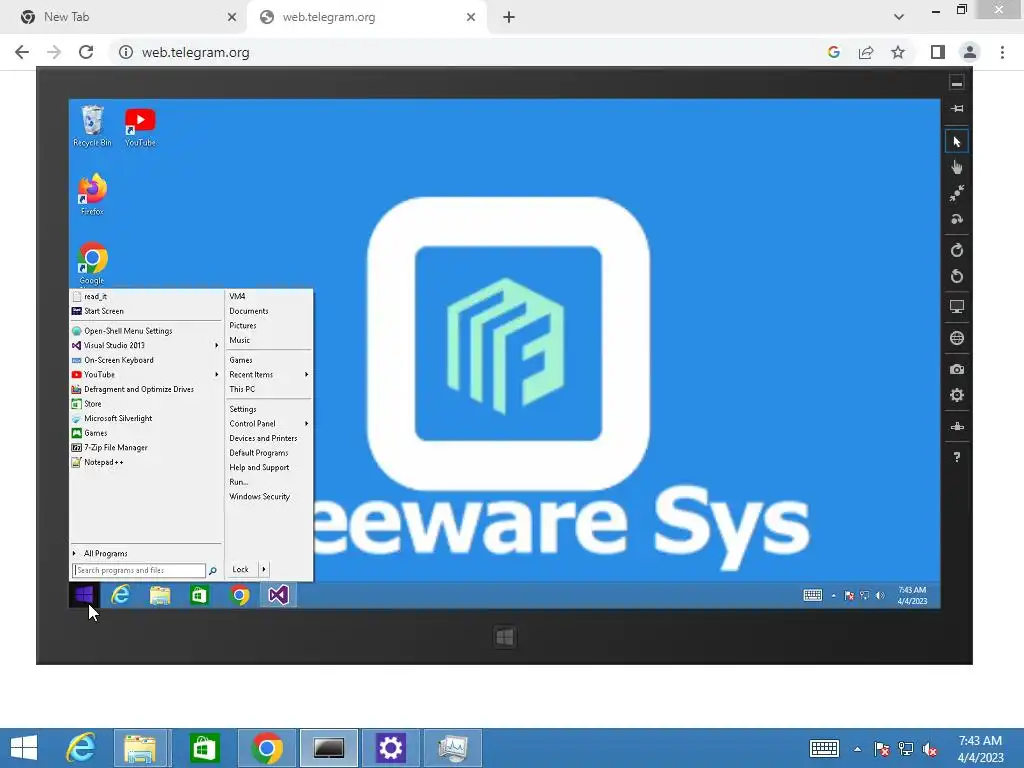Open emulator help question mark
Viewport: 1024px width, 768px height.
(957, 457)
